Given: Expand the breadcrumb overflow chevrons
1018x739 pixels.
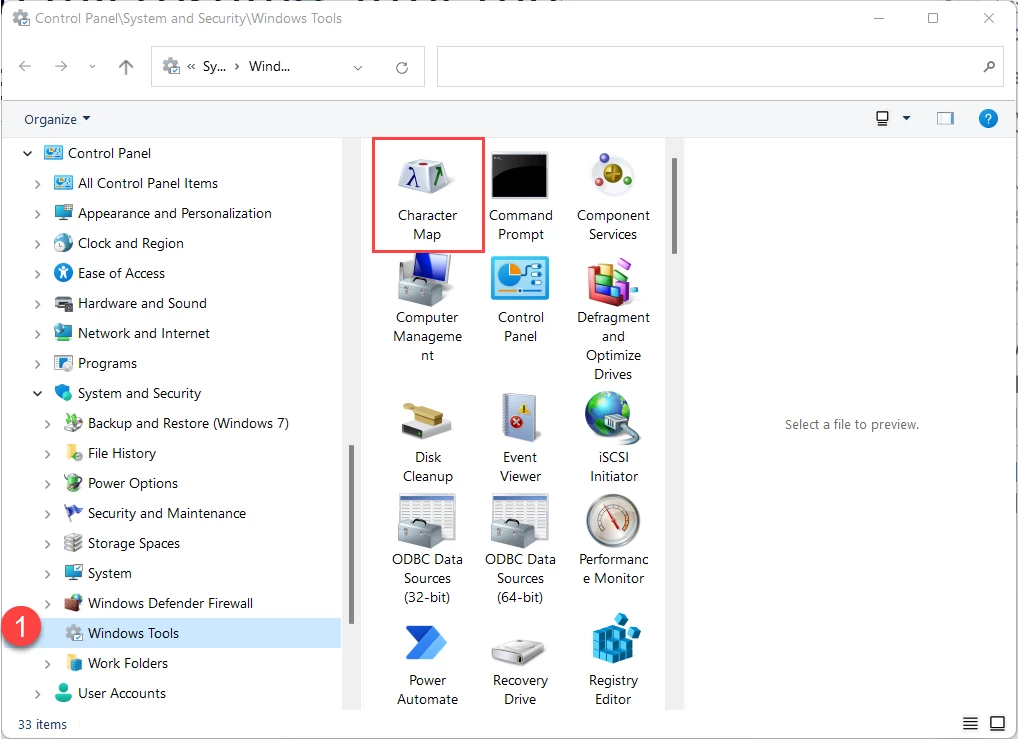Looking at the screenshot, I should 191,66.
